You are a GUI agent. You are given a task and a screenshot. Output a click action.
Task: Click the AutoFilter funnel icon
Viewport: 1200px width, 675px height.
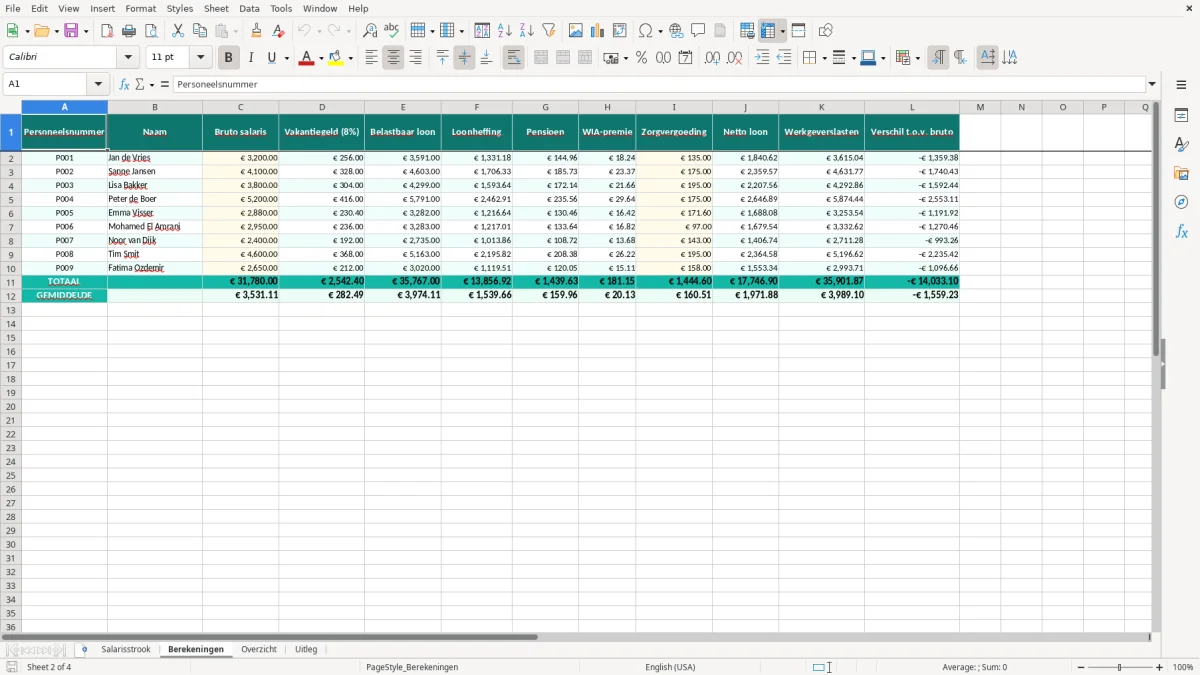[548, 31]
